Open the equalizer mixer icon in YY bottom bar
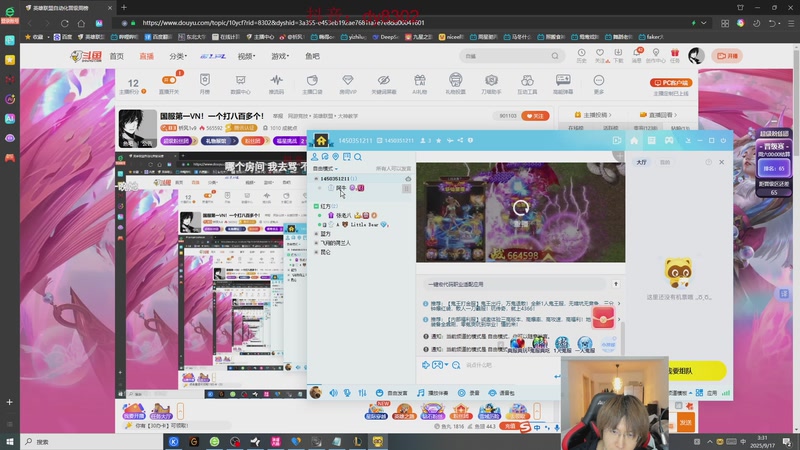Screen dimensions: 800x450 [362, 393]
